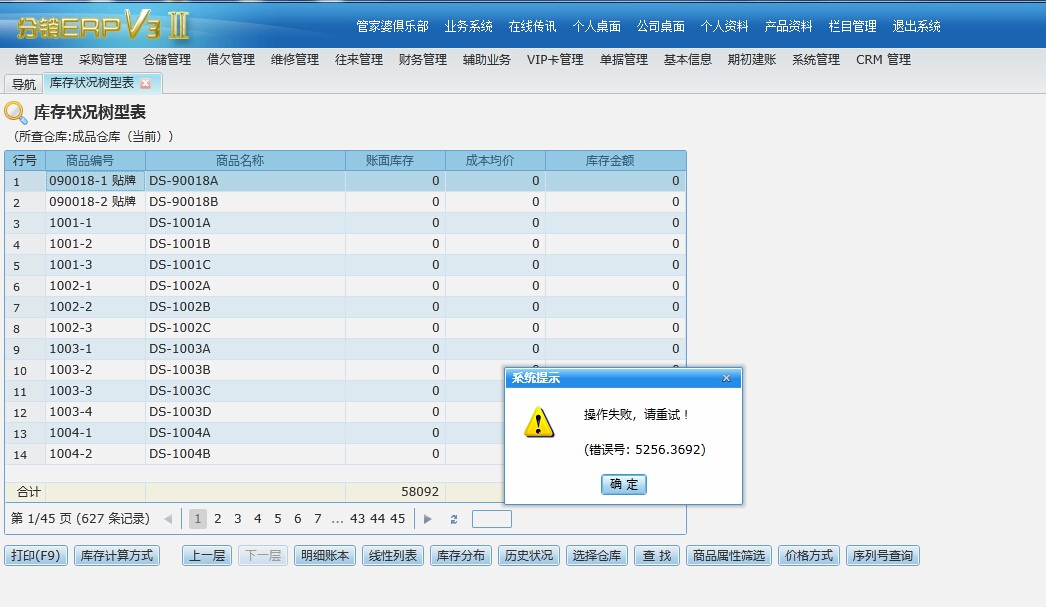Open the 系统管理 menu
The width and height of the screenshot is (1046, 607).
click(x=816, y=59)
